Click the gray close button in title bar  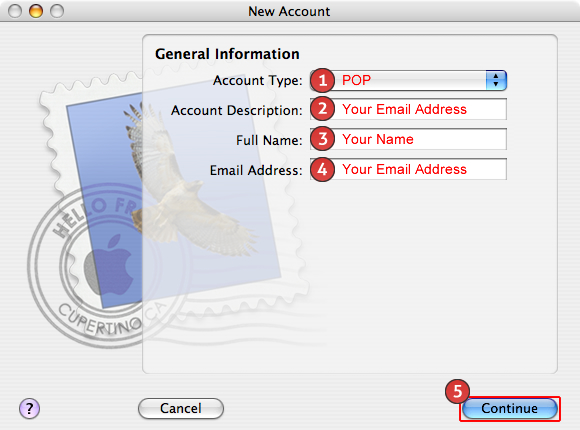(15, 11)
